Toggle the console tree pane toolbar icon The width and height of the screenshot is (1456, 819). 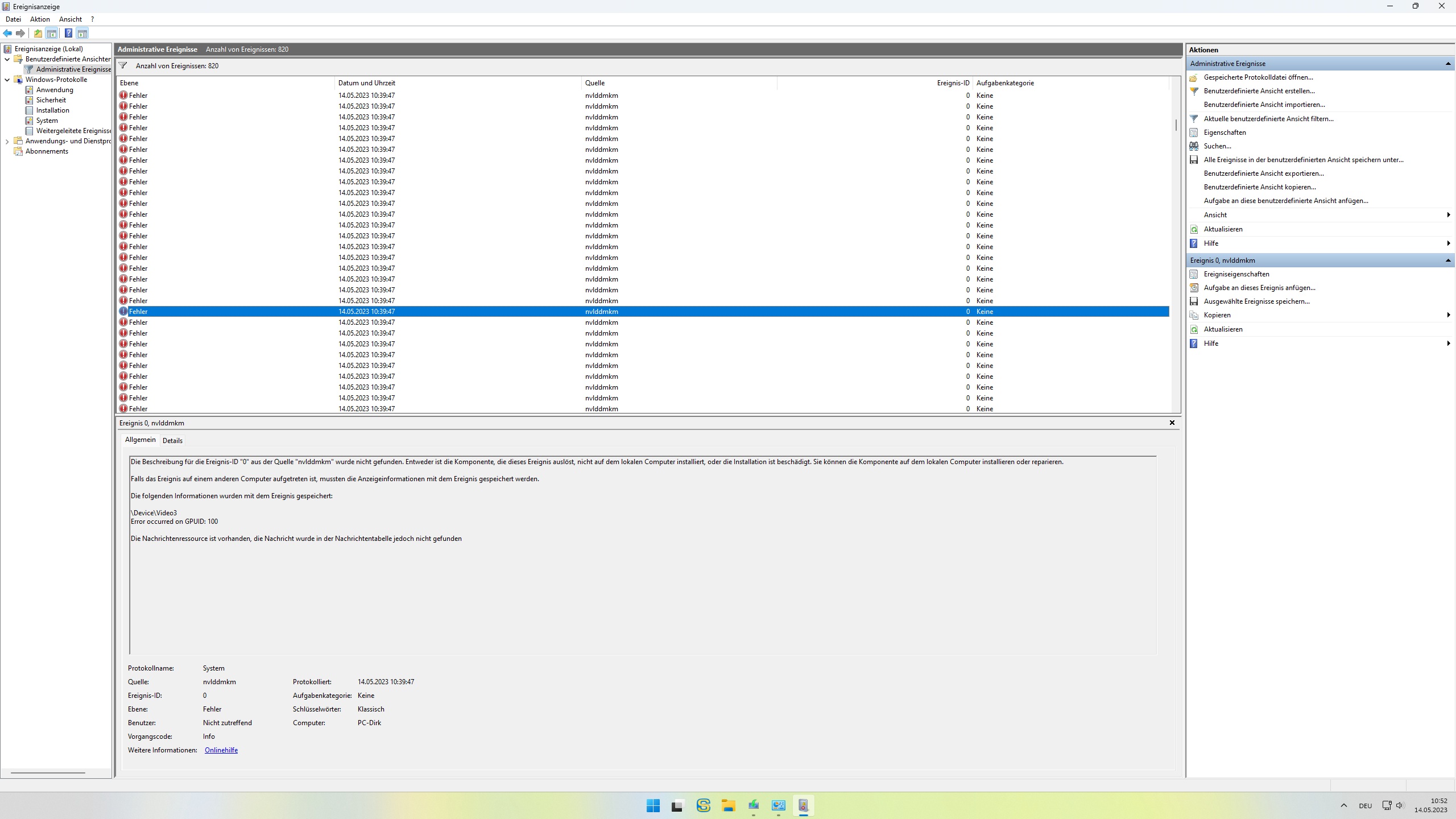pyautogui.click(x=52, y=33)
